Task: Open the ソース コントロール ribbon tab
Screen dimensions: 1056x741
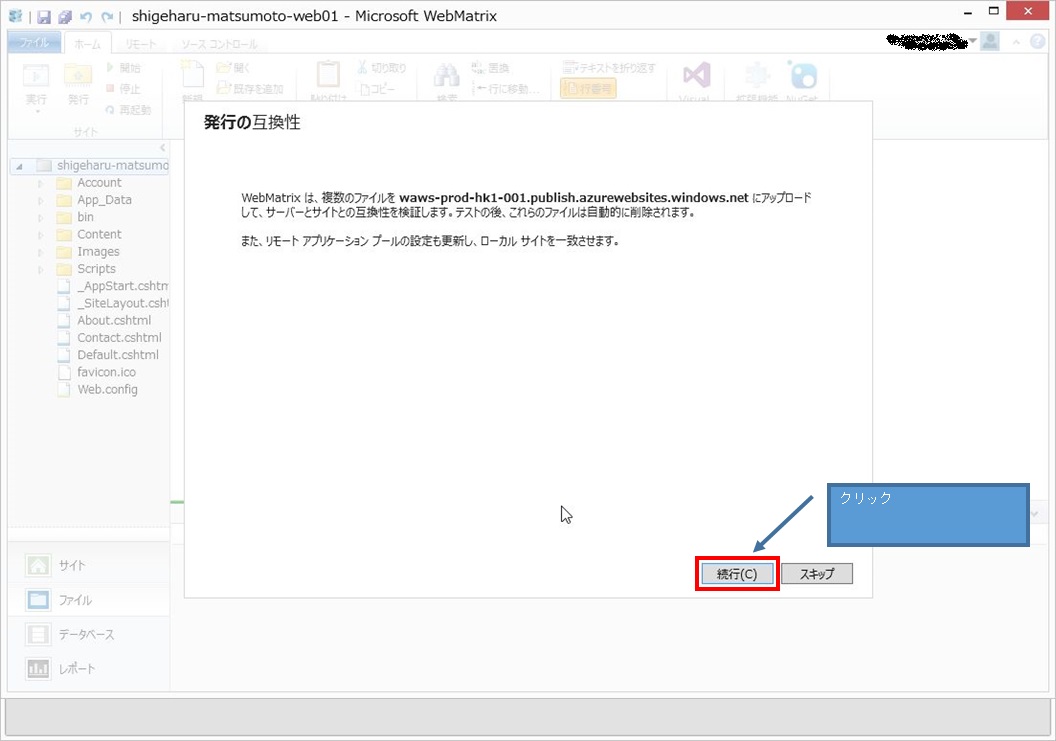Action: point(219,44)
